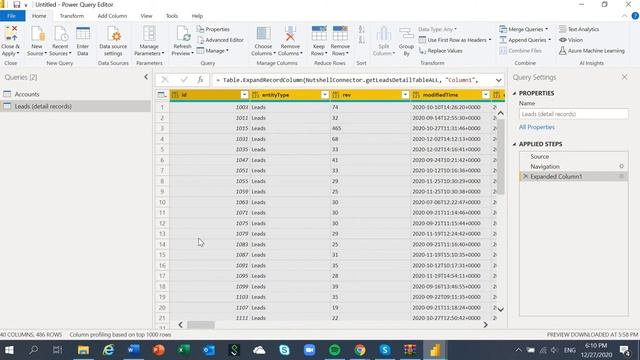Image resolution: width=640 pixels, height=360 pixels.
Task: Sort descending icon
Action: [x=361, y=40]
